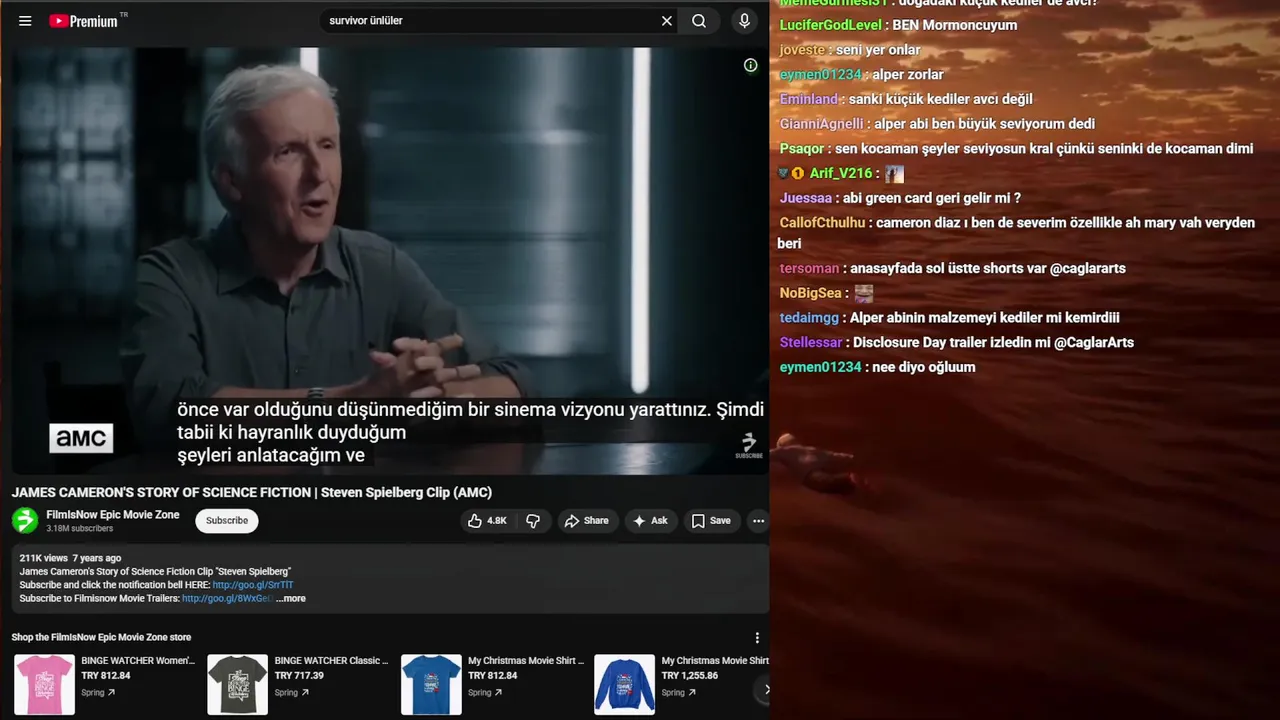Advance merch shelf with next arrow
Screen dimensions: 1280x720
(x=767, y=689)
